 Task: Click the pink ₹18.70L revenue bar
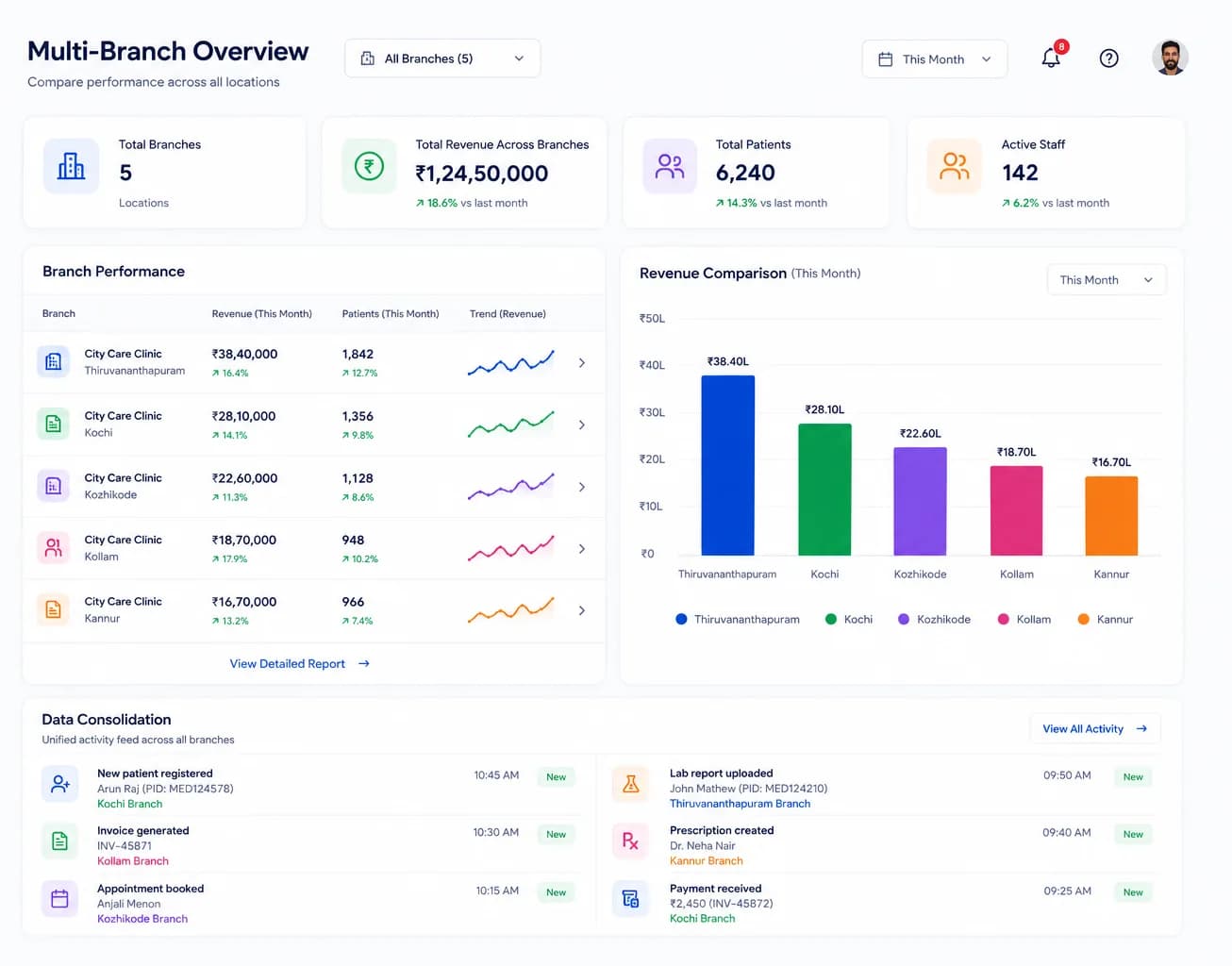[x=1016, y=510]
